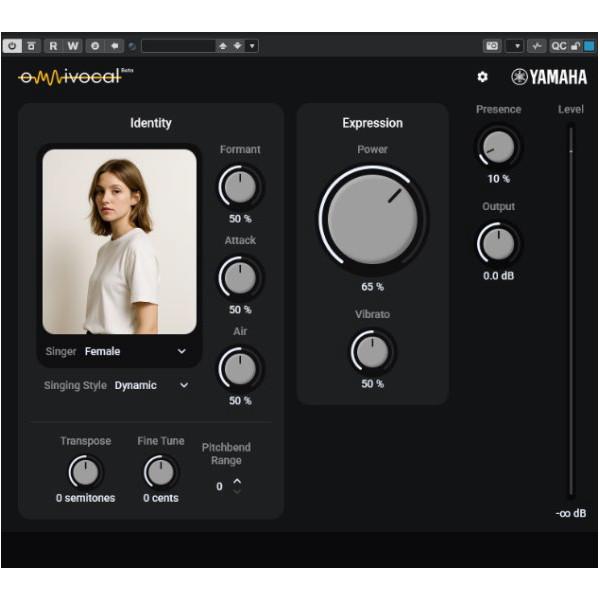Click the Fine Tune knob
This screenshot has height=600, width=600.
[x=161, y=472]
